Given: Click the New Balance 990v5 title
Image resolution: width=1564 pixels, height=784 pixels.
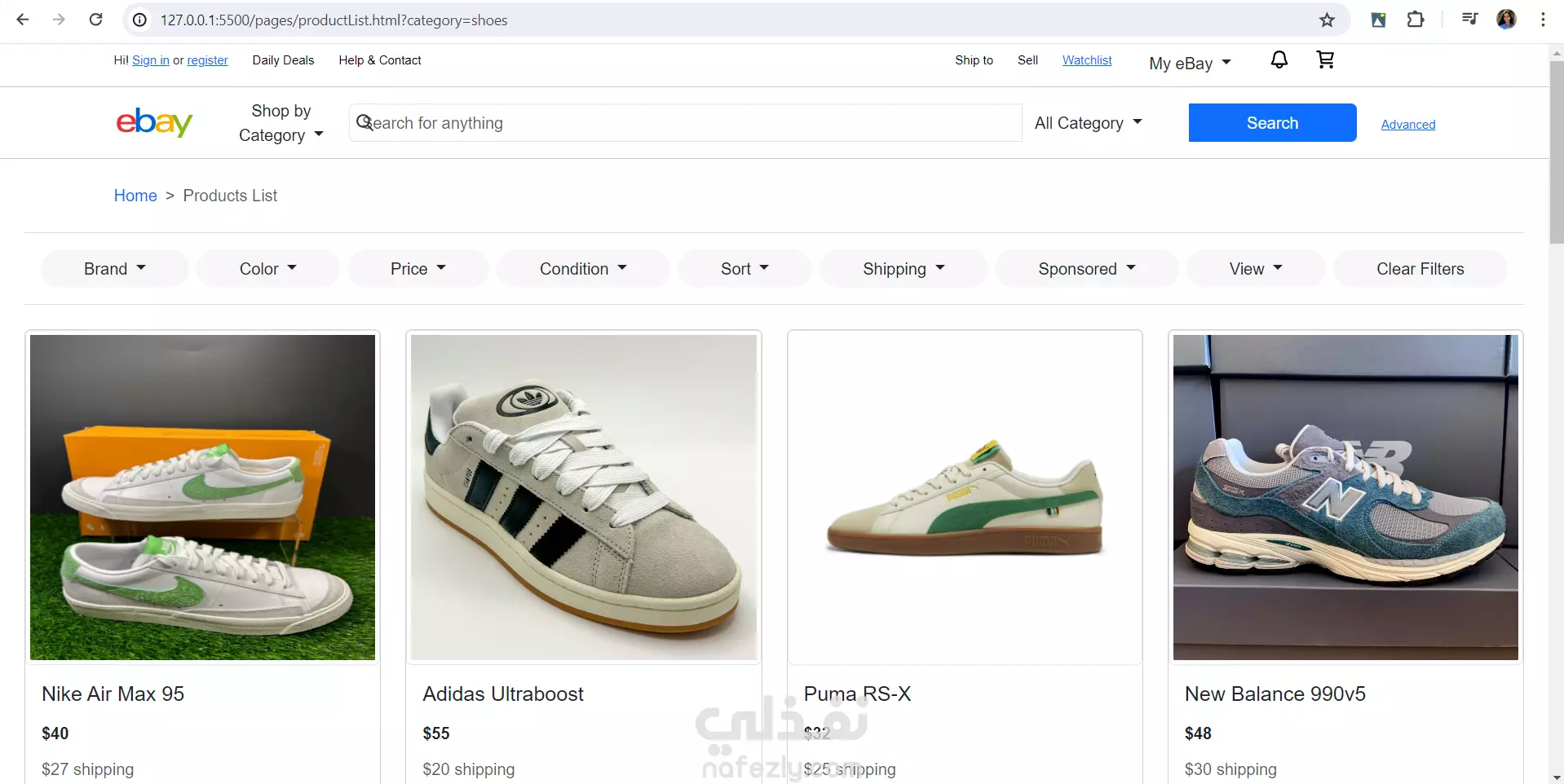Looking at the screenshot, I should click(1275, 694).
